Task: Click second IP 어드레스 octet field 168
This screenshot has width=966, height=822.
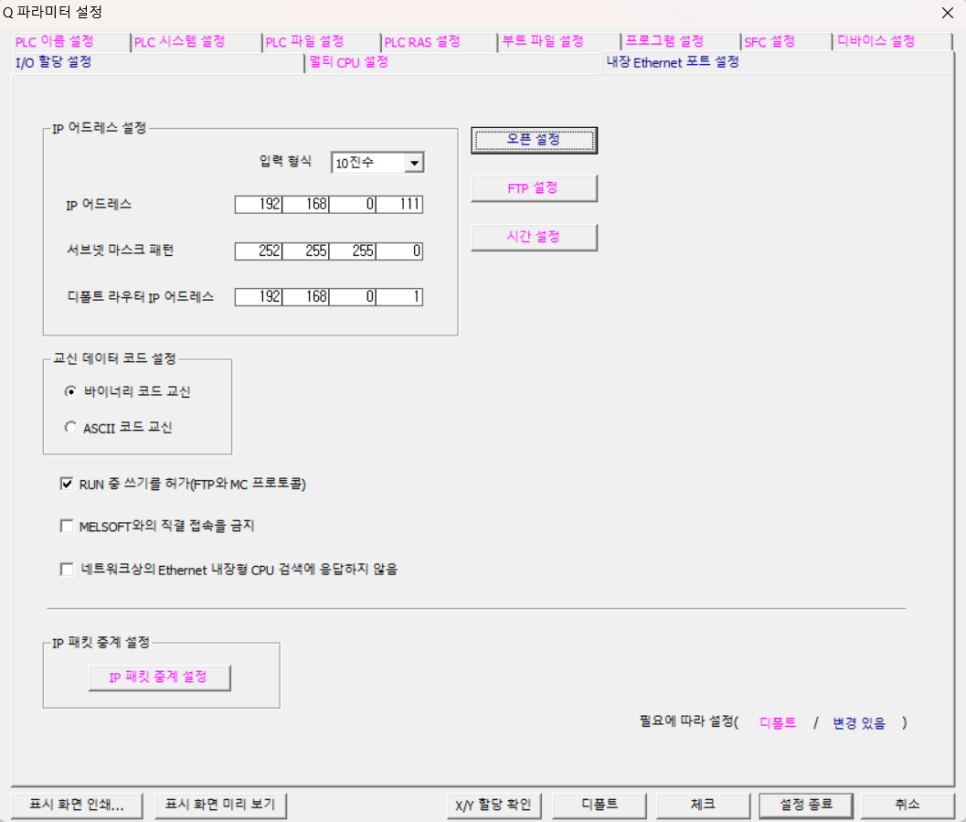Action: [306, 204]
